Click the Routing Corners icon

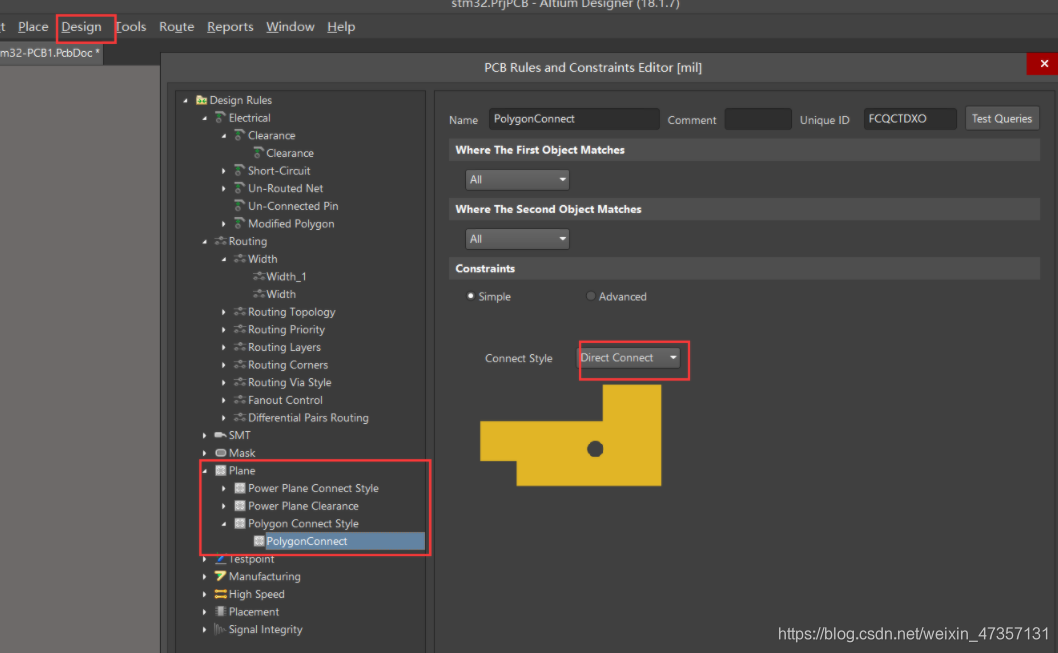[x=239, y=364]
